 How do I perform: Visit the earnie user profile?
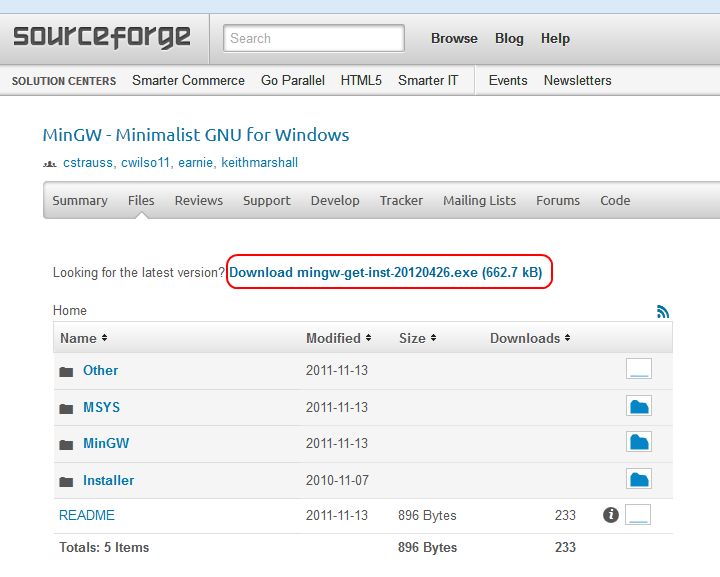(x=196, y=162)
